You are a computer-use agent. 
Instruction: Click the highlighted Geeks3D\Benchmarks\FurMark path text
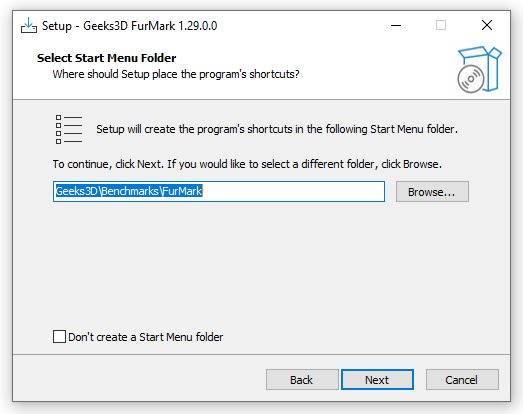[129, 191]
